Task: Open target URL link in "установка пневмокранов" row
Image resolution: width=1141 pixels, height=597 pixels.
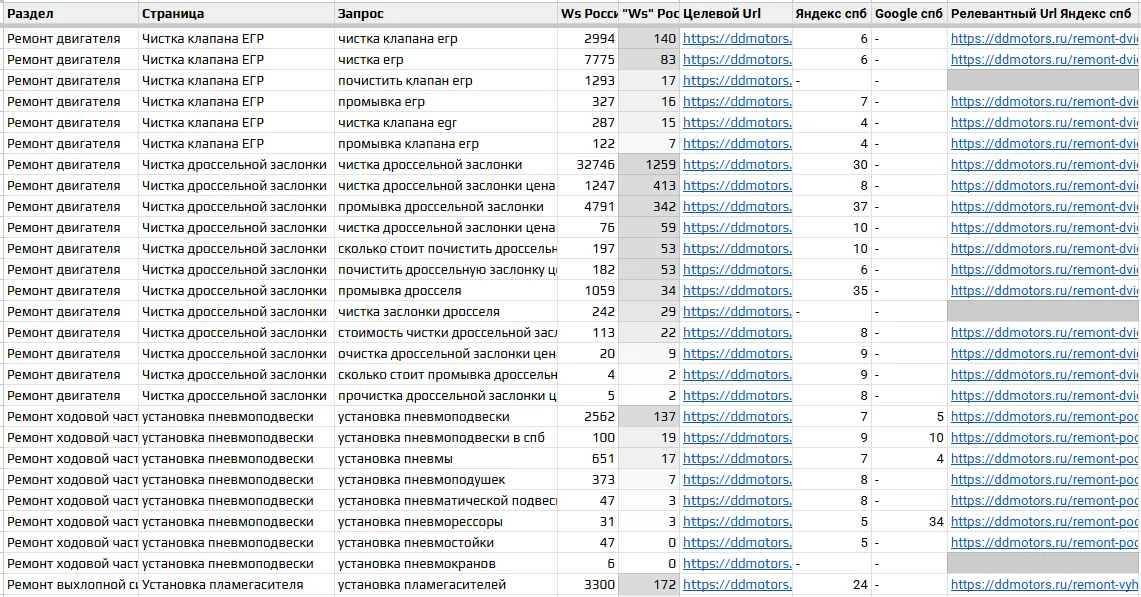Action: coord(737,564)
